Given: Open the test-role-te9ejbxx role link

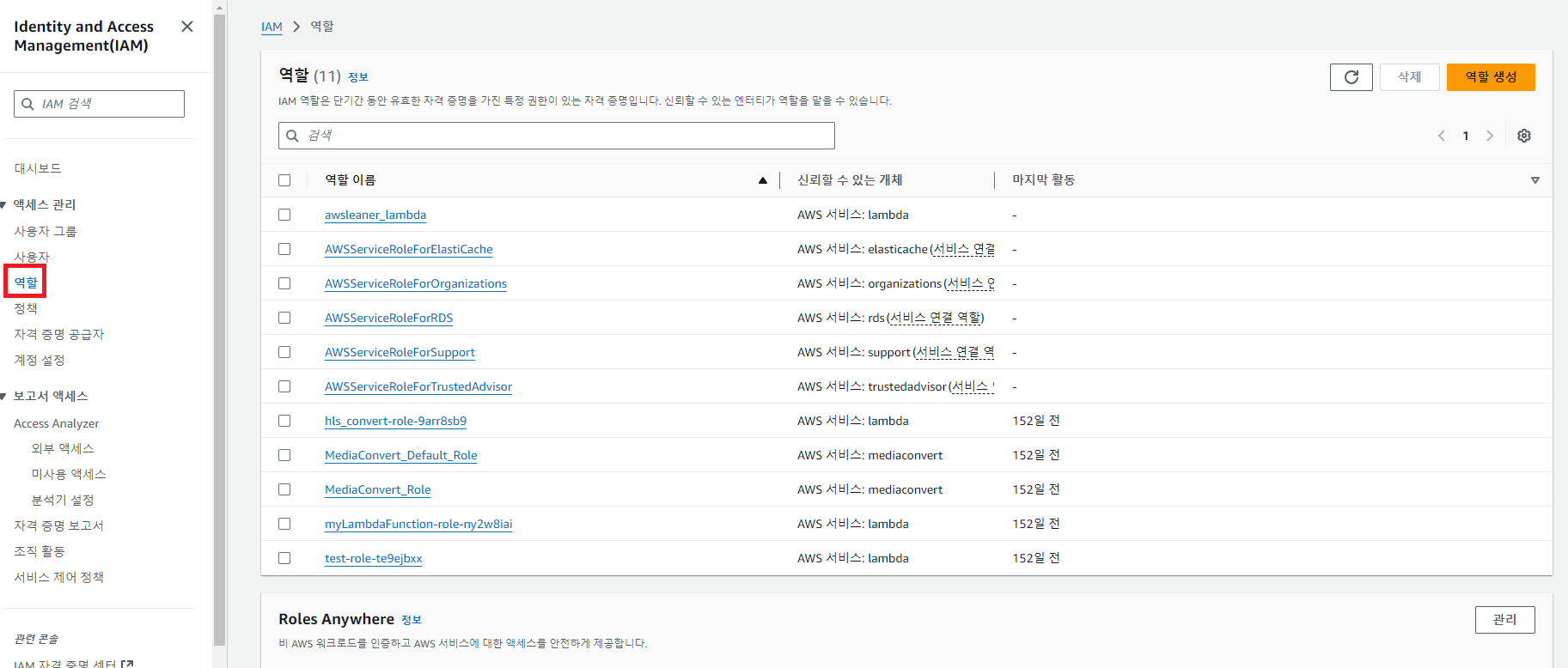Looking at the screenshot, I should tap(374, 558).
